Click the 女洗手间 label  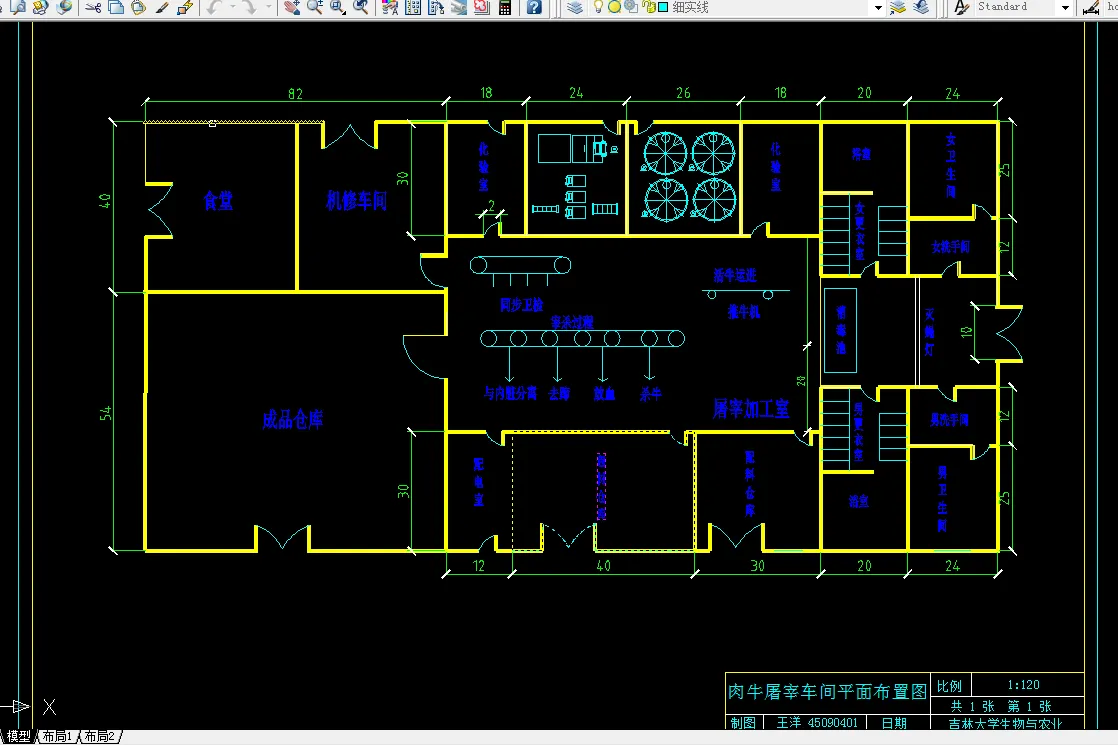point(950,247)
